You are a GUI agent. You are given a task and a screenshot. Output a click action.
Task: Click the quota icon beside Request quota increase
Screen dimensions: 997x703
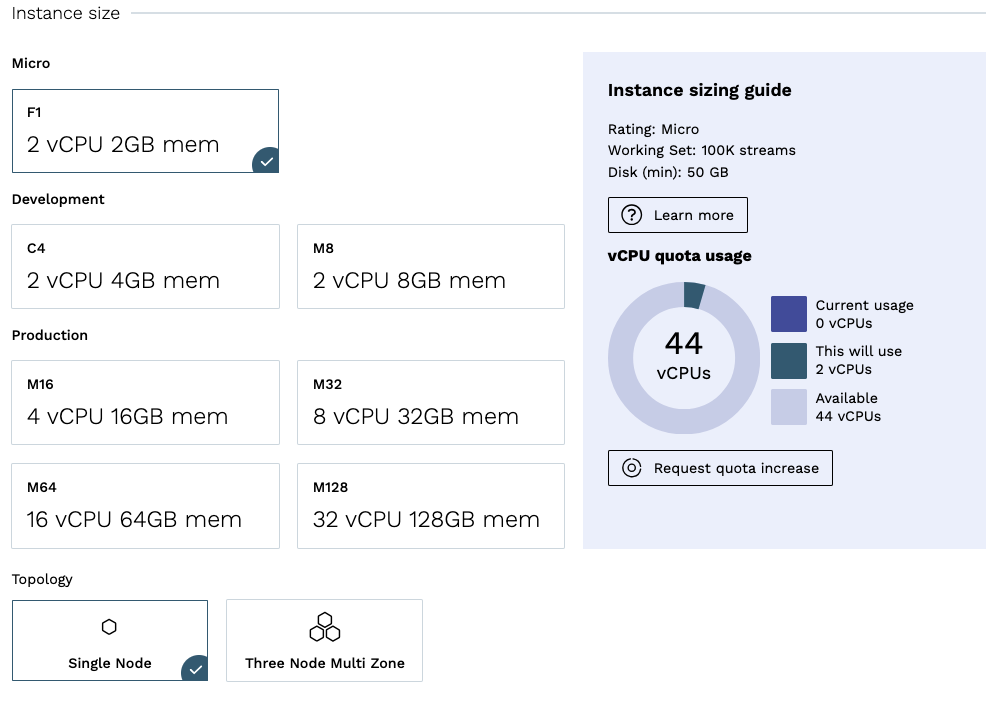coord(631,468)
